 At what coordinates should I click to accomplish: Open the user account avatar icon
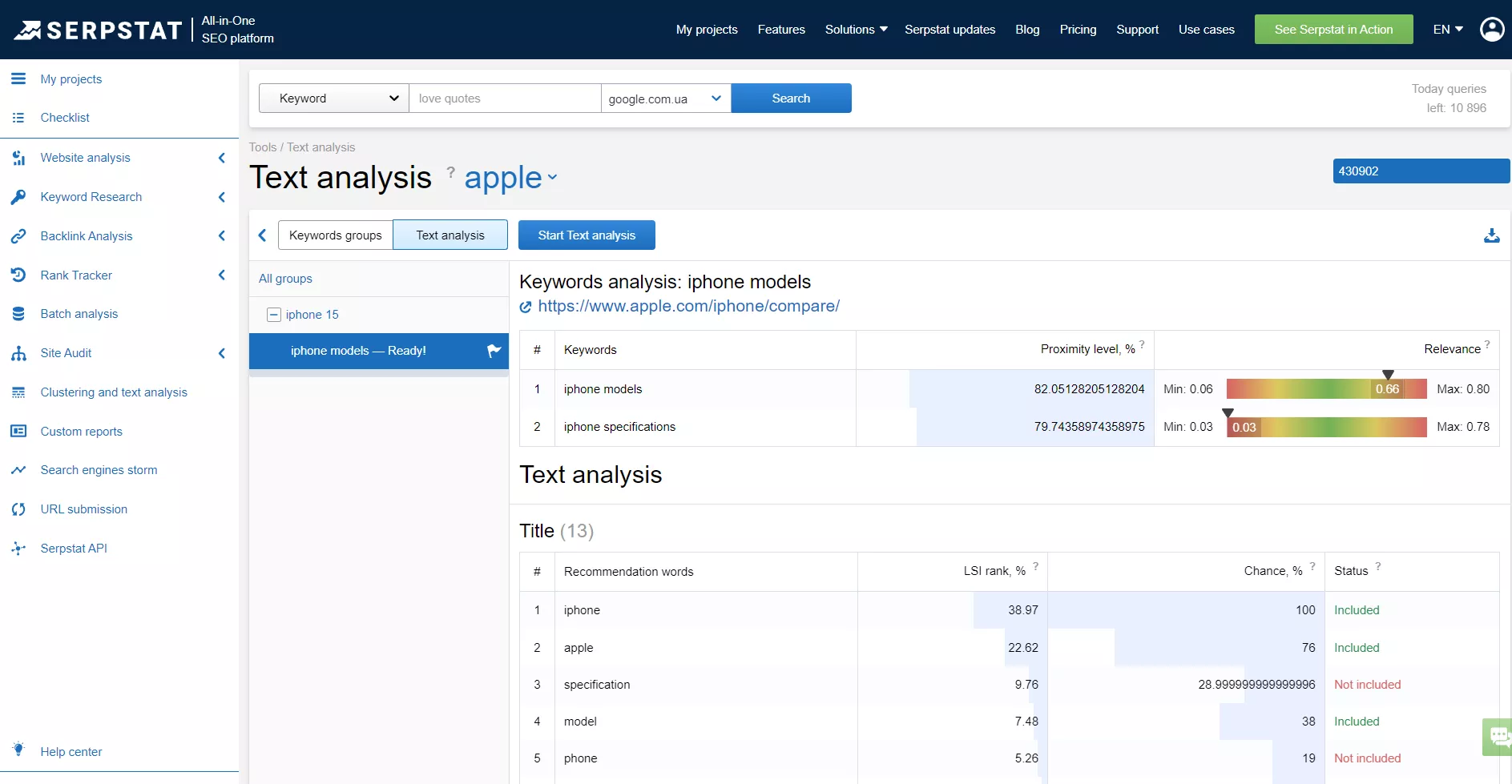point(1492,30)
